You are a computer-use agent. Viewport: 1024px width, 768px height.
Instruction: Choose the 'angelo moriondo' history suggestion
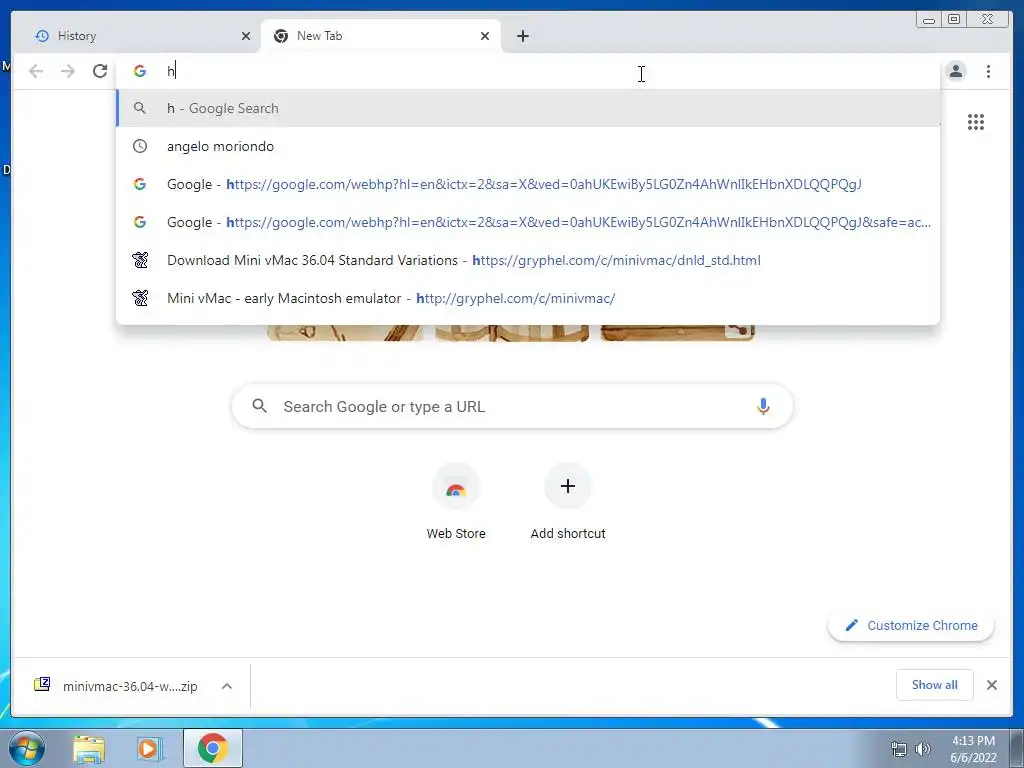coord(528,146)
